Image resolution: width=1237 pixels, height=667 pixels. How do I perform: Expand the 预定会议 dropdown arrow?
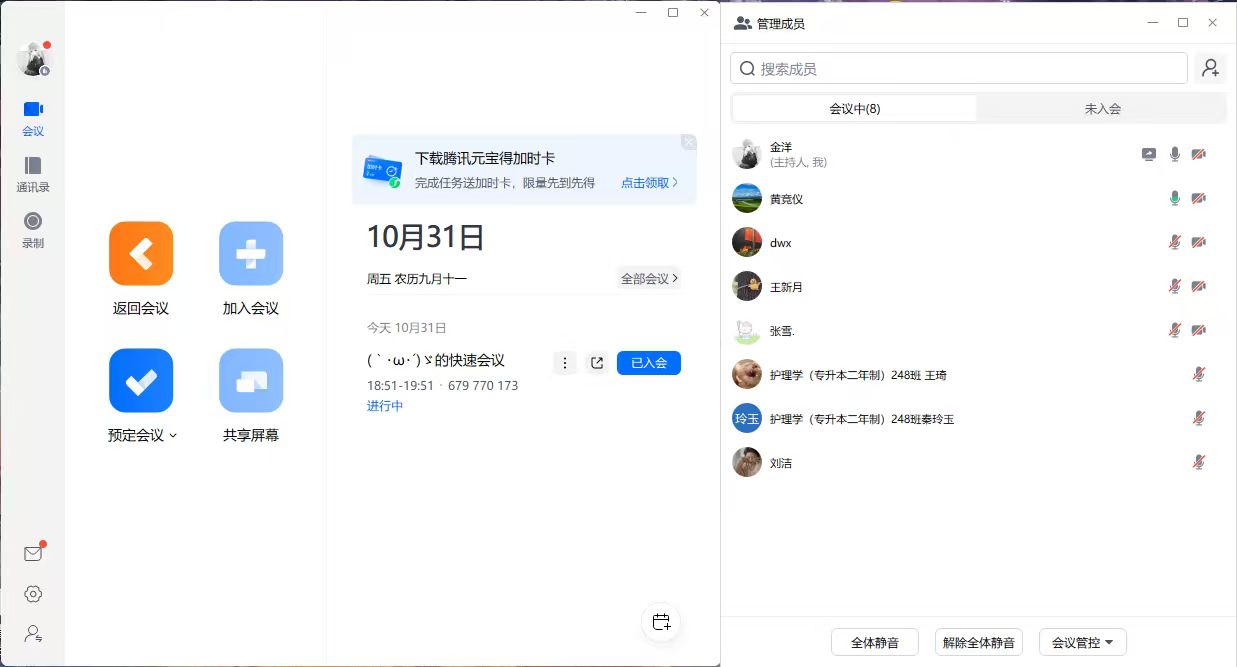pyautogui.click(x=173, y=436)
